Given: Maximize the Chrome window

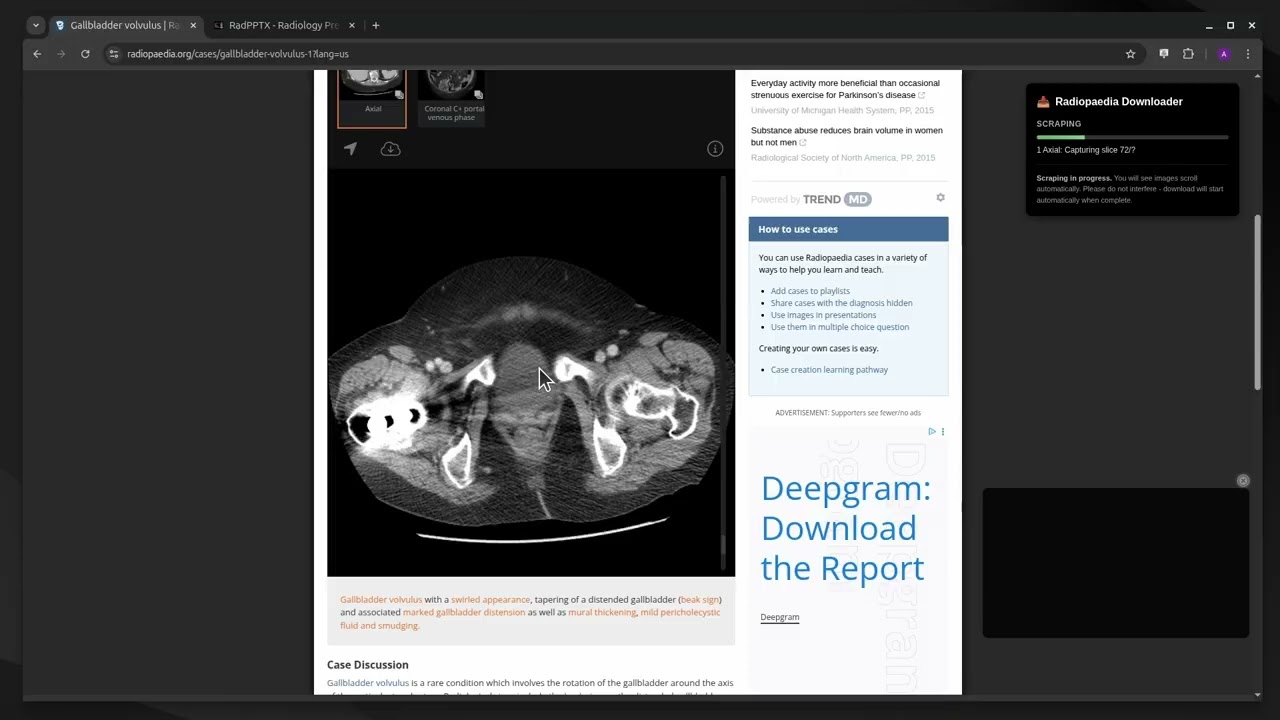Looking at the screenshot, I should coord(1230,25).
